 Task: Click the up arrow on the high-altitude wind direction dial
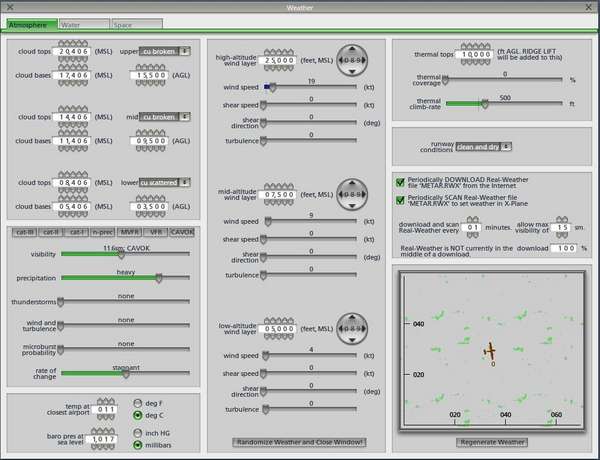pyautogui.click(x=352, y=49)
